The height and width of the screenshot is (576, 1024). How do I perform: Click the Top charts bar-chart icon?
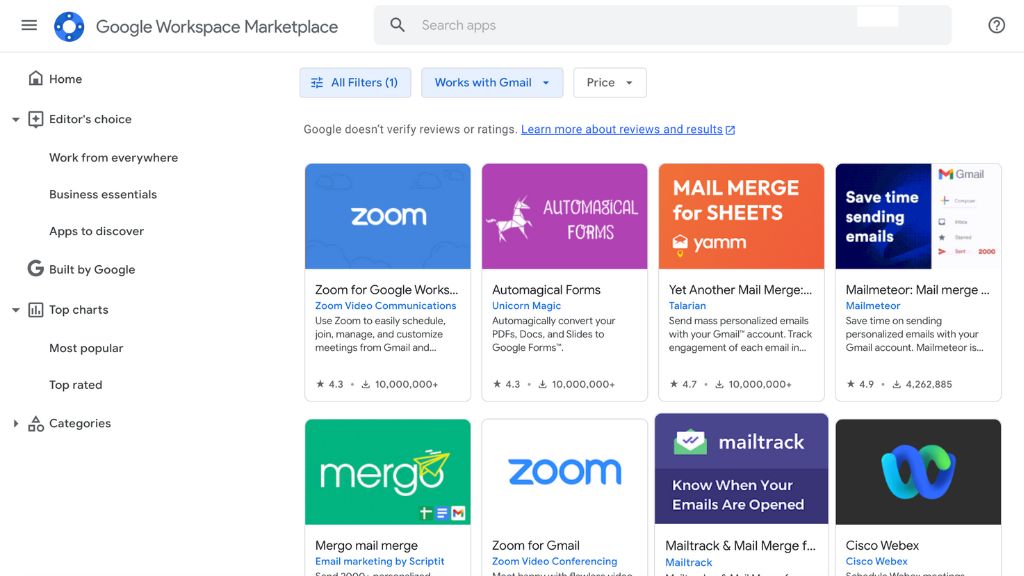[x=36, y=310]
